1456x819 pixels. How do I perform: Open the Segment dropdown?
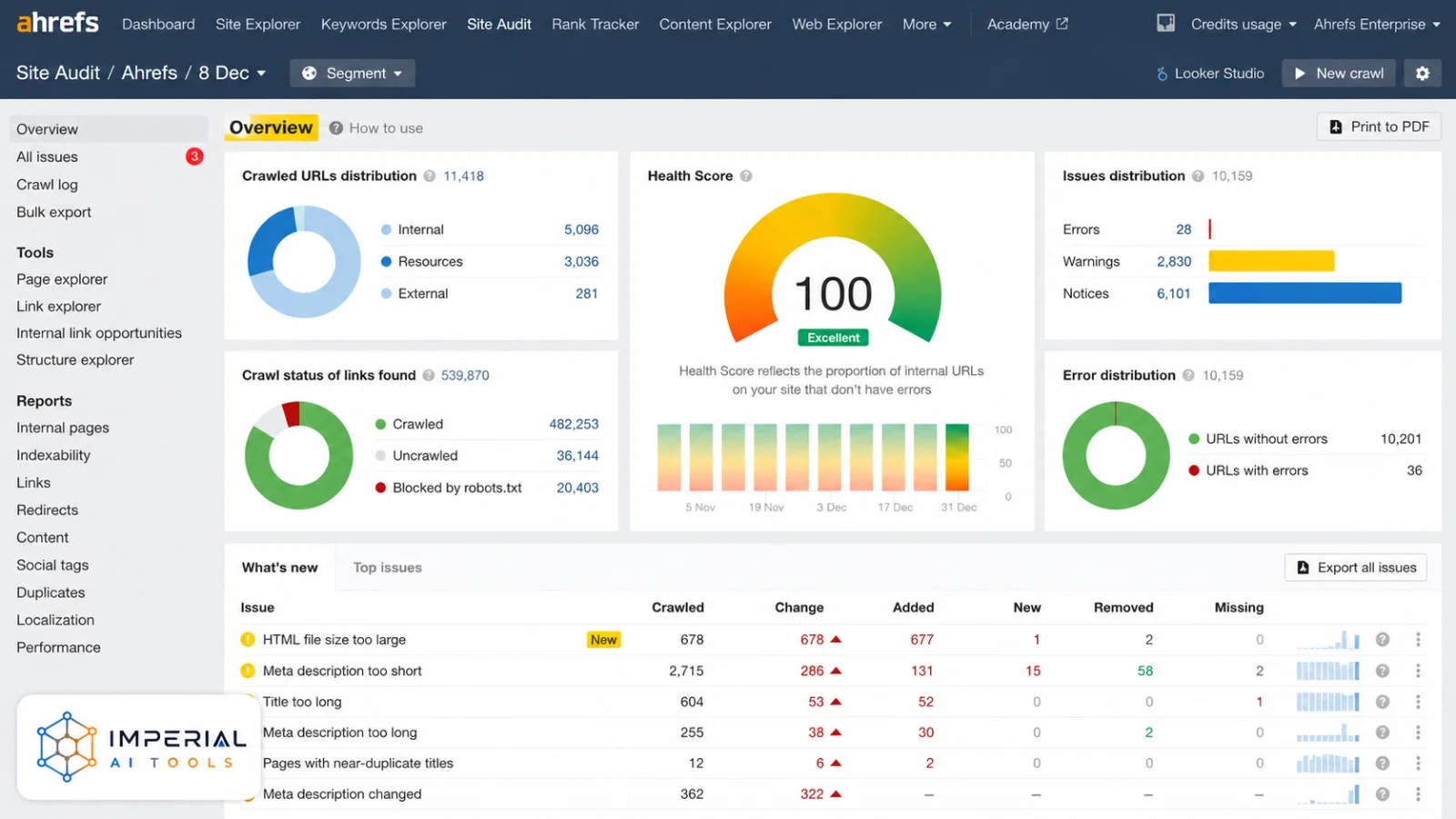click(352, 73)
